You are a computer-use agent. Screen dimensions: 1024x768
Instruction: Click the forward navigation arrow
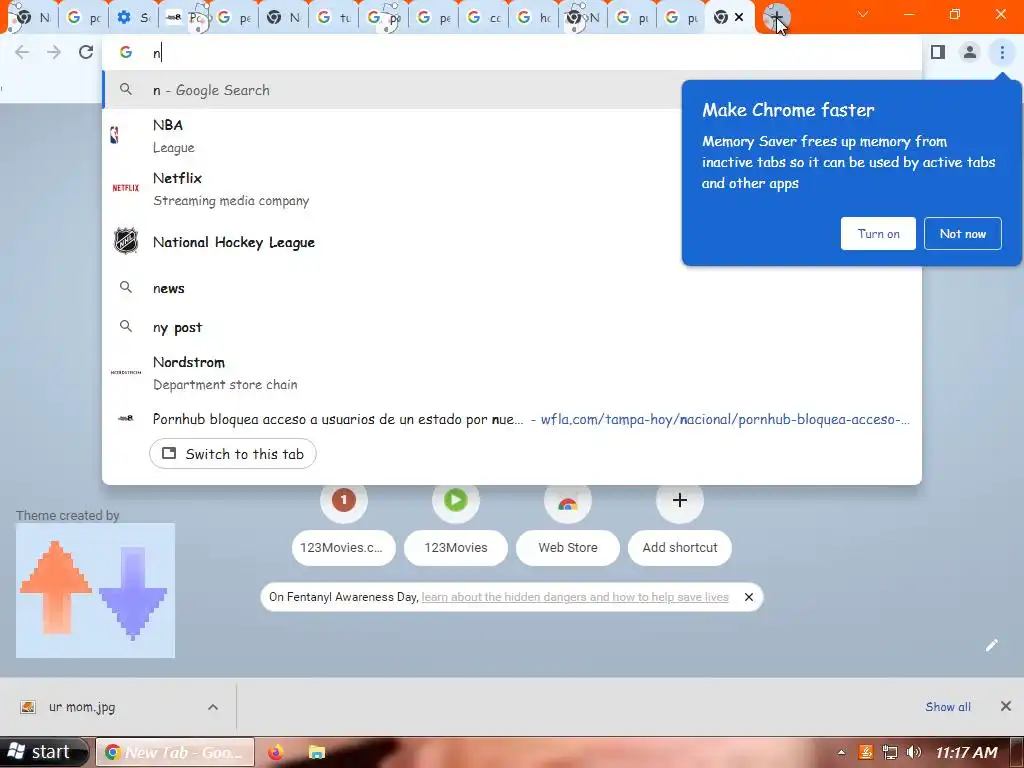click(x=54, y=52)
